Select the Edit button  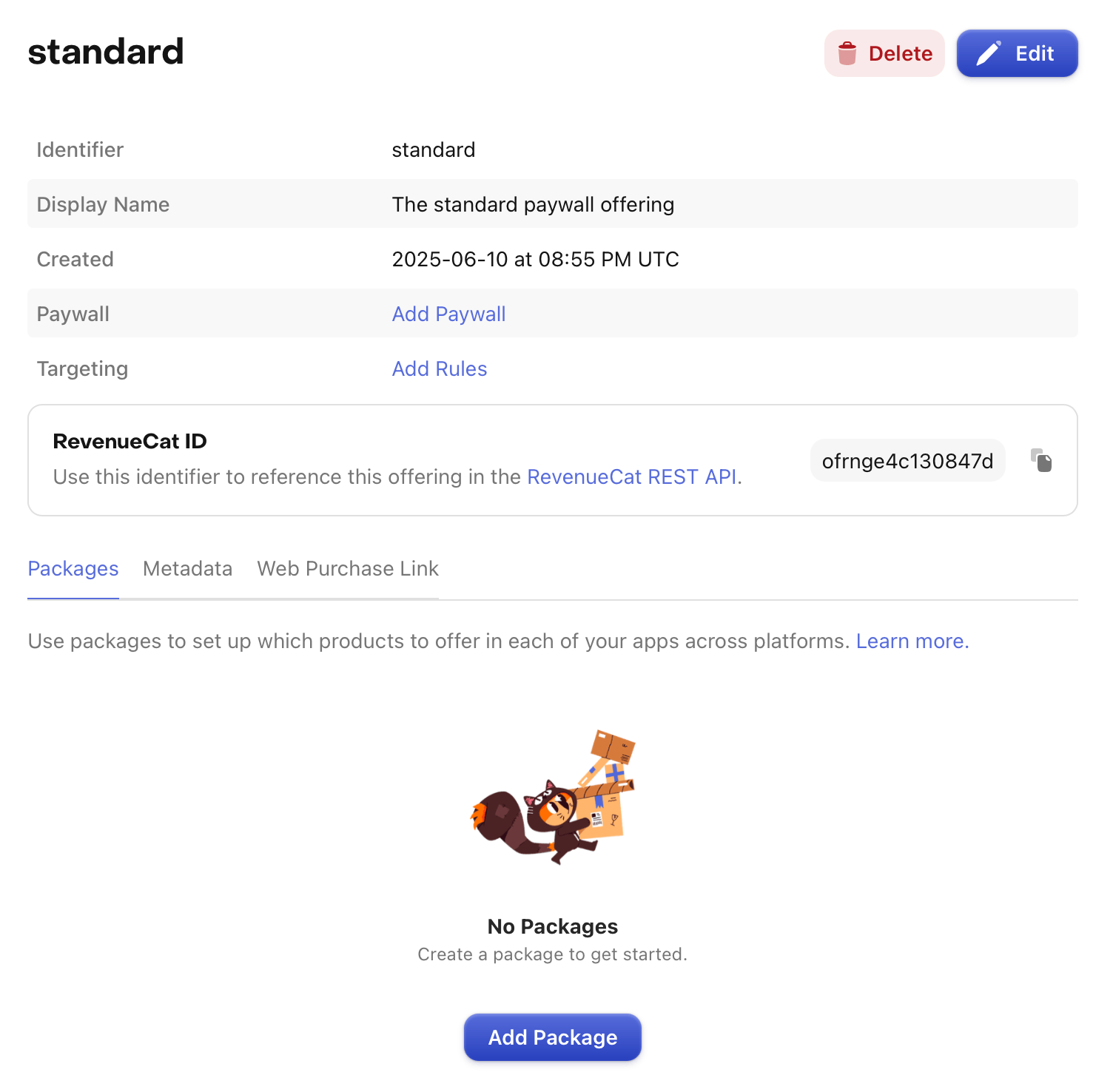pos(1017,53)
